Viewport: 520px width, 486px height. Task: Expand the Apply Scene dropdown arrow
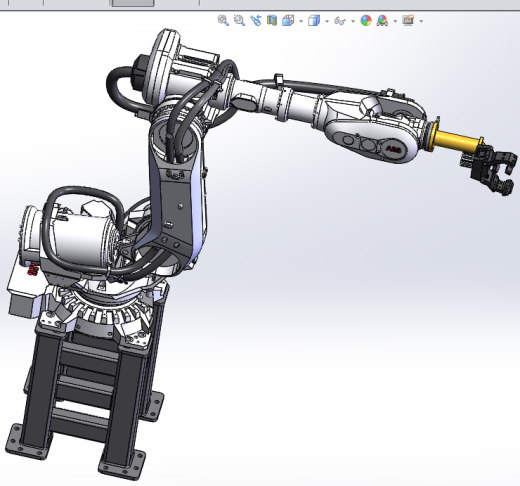pos(395,21)
